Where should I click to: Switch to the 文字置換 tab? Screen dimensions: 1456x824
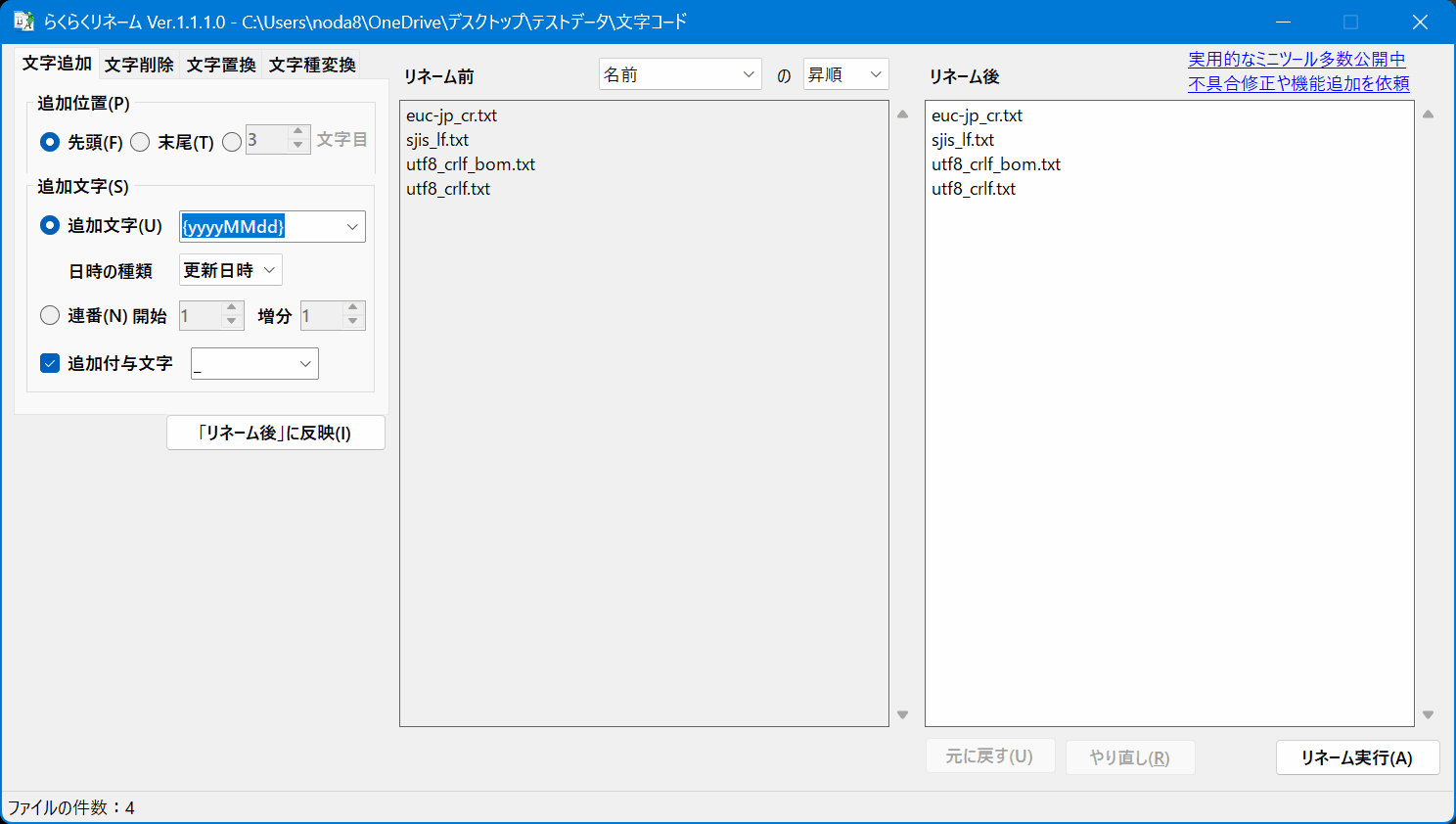221,65
